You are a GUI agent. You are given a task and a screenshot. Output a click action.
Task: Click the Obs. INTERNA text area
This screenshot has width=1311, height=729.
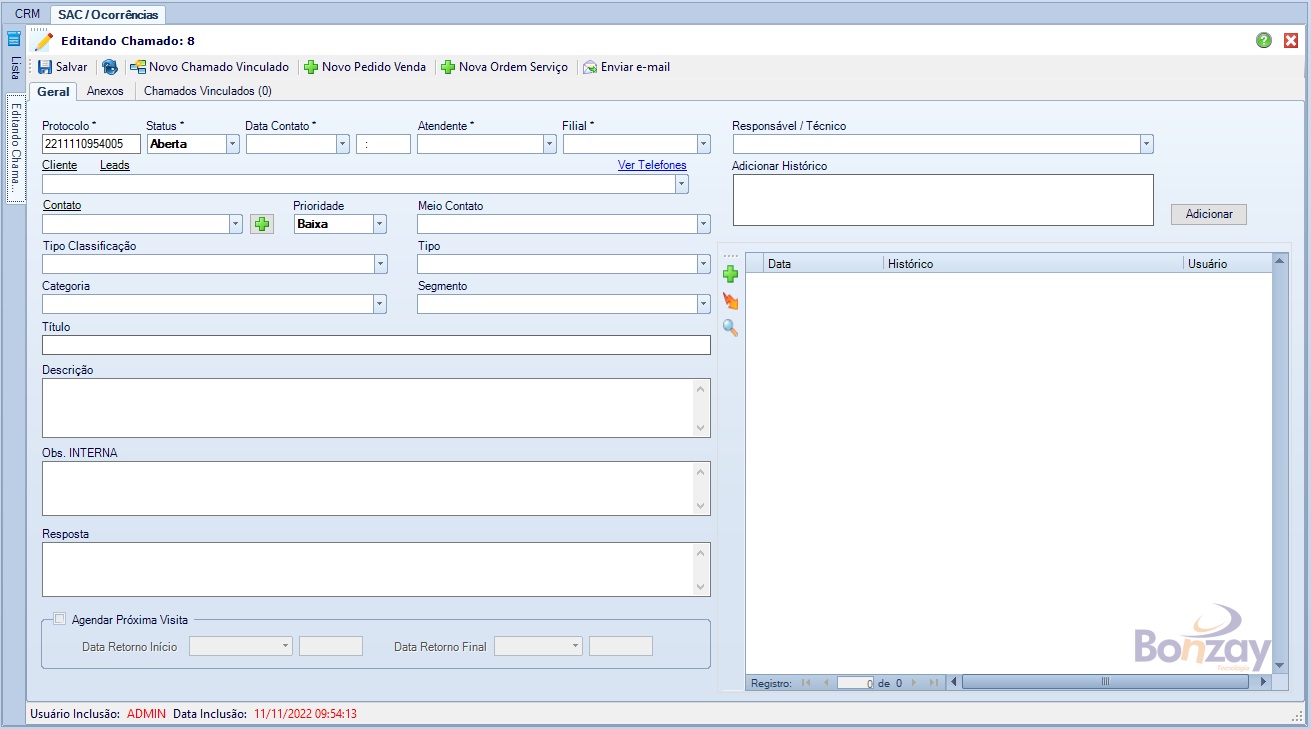tap(376, 489)
